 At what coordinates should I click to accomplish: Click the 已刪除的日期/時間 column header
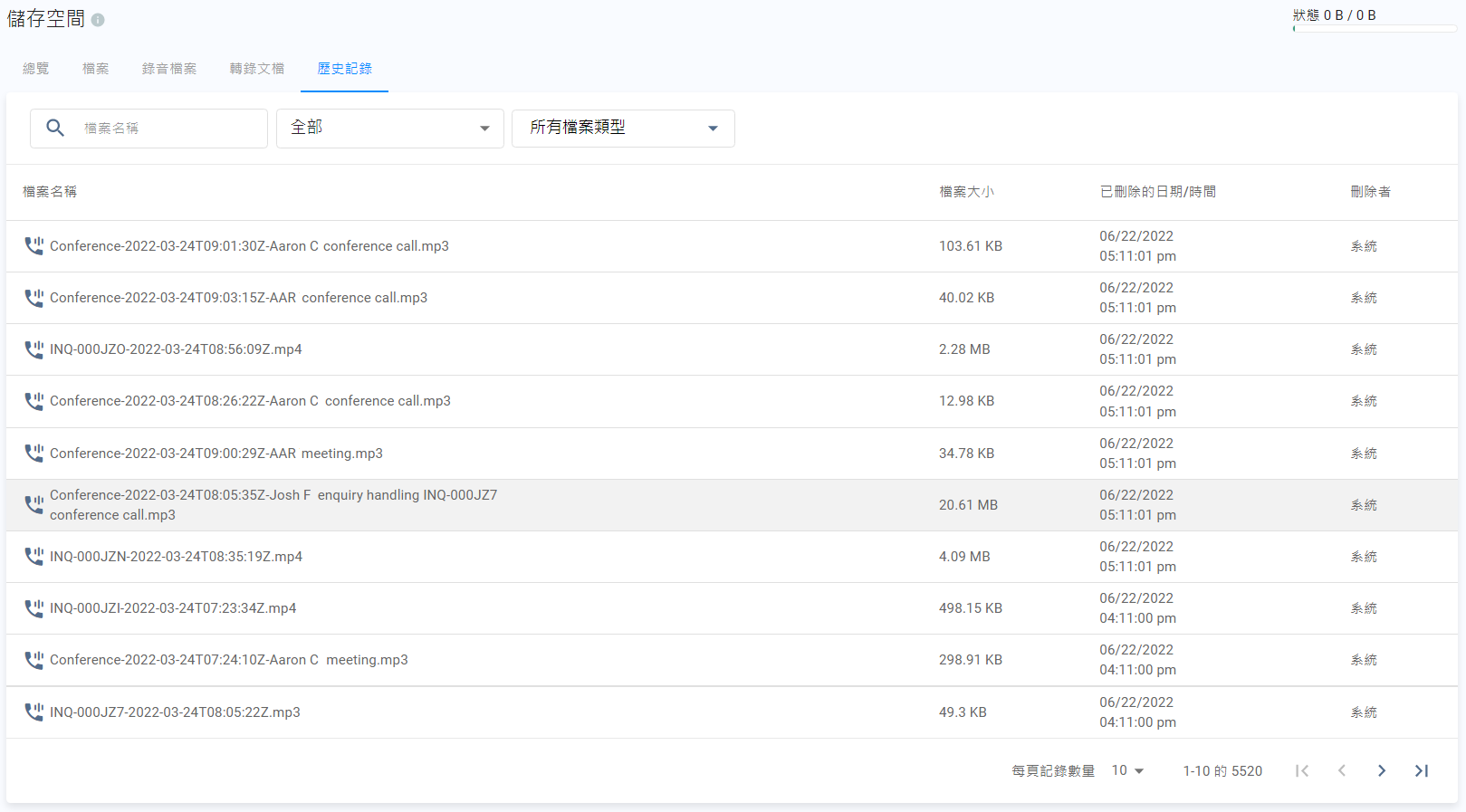[1157, 192]
